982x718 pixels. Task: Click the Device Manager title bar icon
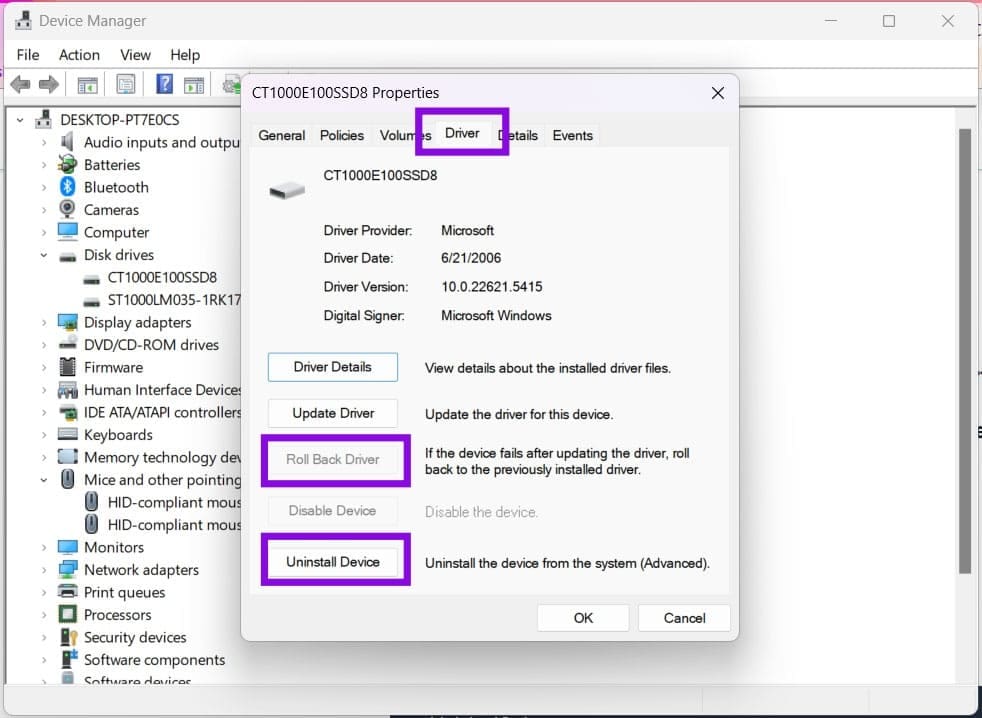23,21
